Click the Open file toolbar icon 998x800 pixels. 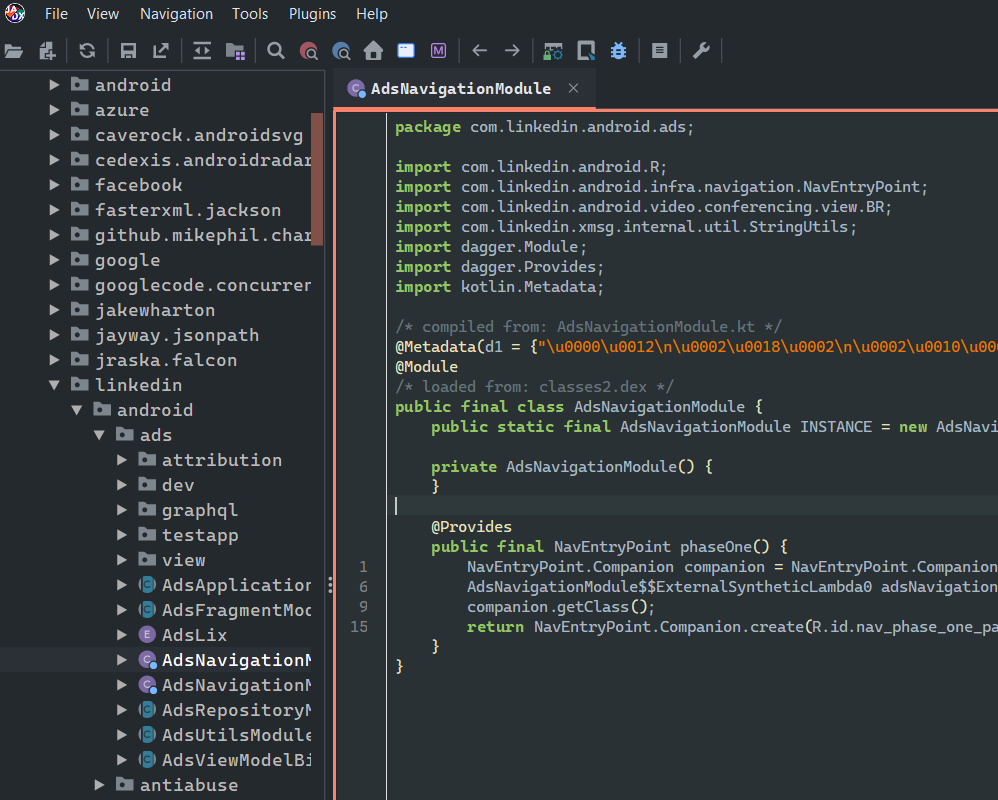(x=13, y=50)
